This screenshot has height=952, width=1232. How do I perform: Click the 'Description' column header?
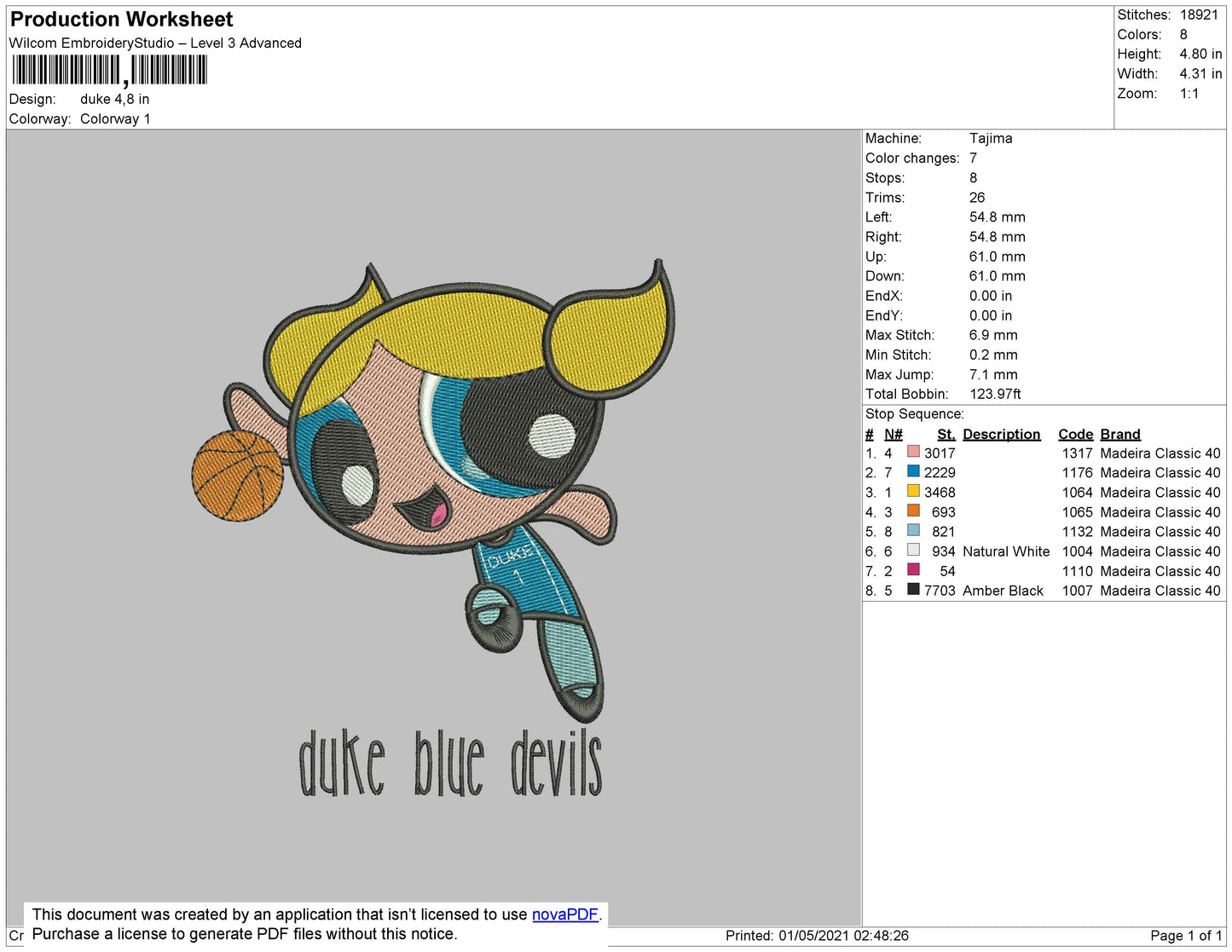(x=1002, y=435)
